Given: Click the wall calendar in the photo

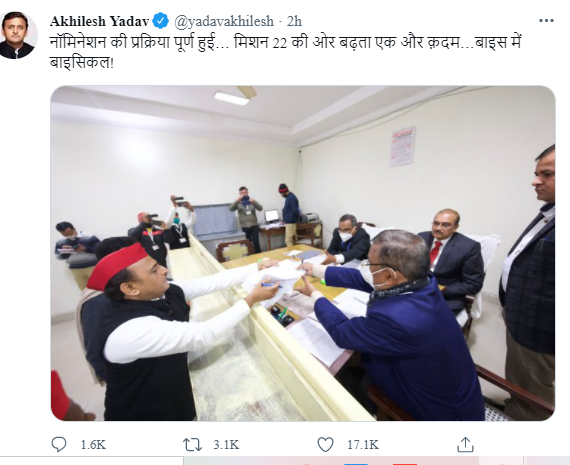Looking at the screenshot, I should click(402, 146).
